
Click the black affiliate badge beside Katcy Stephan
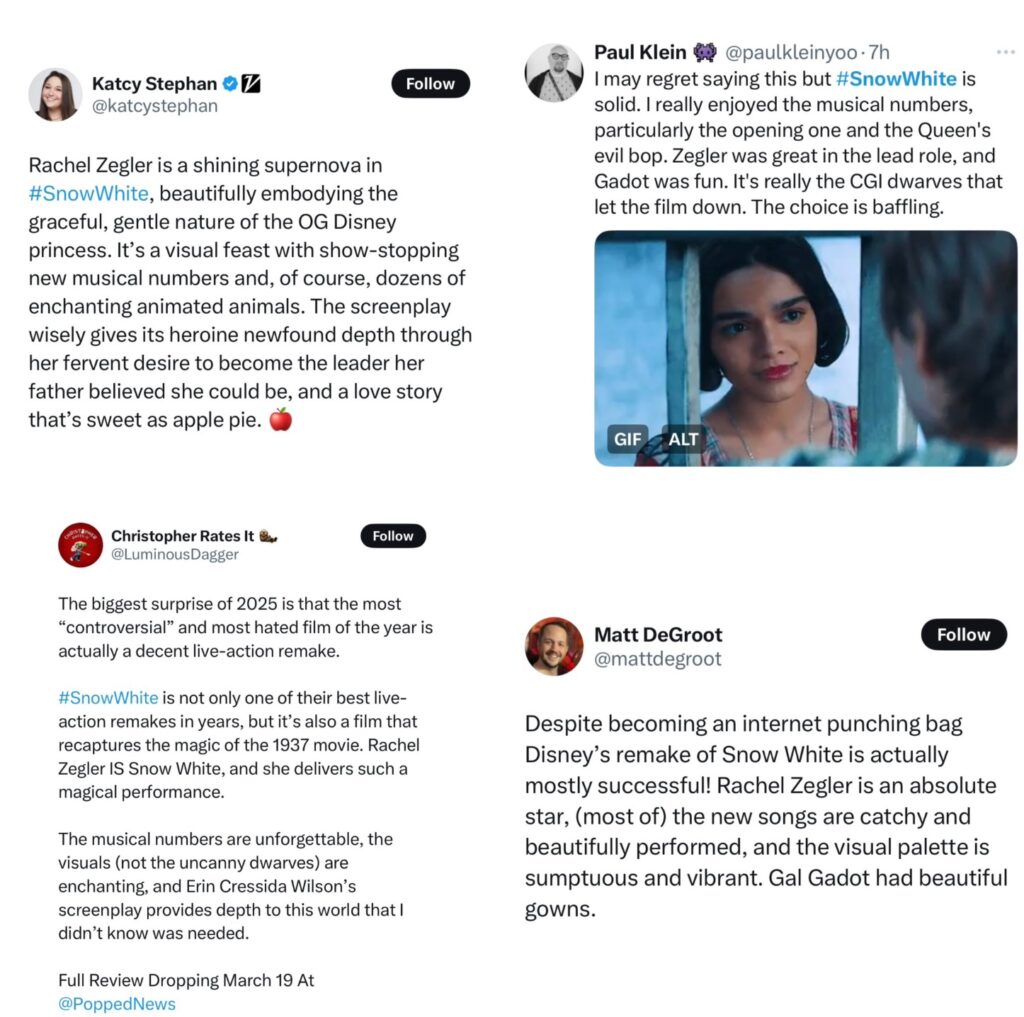[251, 84]
